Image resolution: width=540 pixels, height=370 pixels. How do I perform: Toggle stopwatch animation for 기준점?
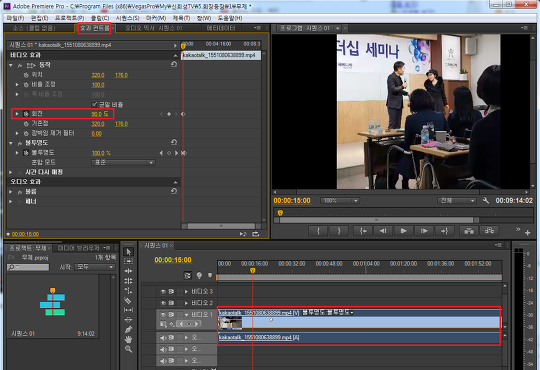(x=26, y=124)
